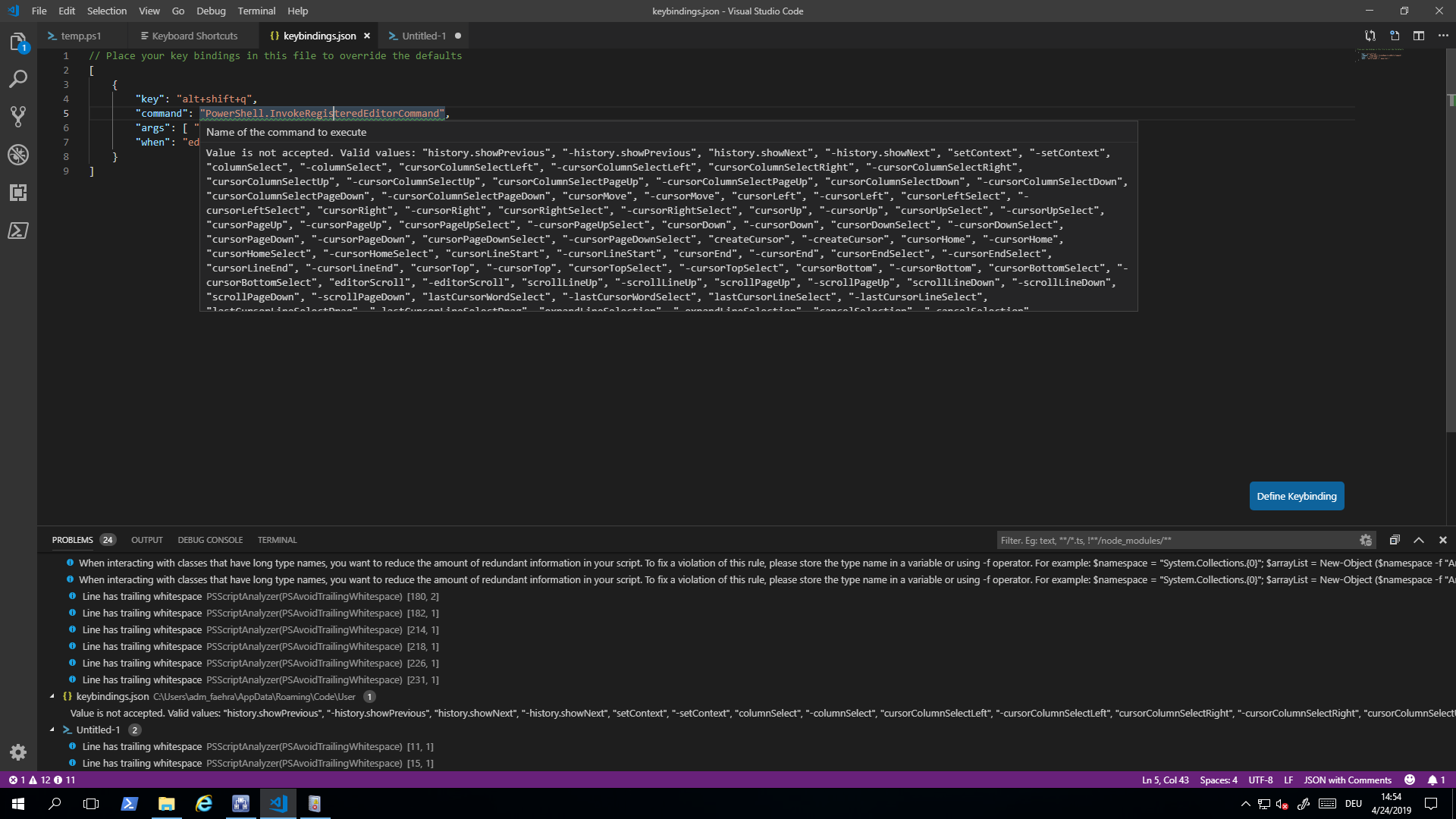The width and height of the screenshot is (1456, 819).
Task: Open the Debug menu
Action: [210, 11]
